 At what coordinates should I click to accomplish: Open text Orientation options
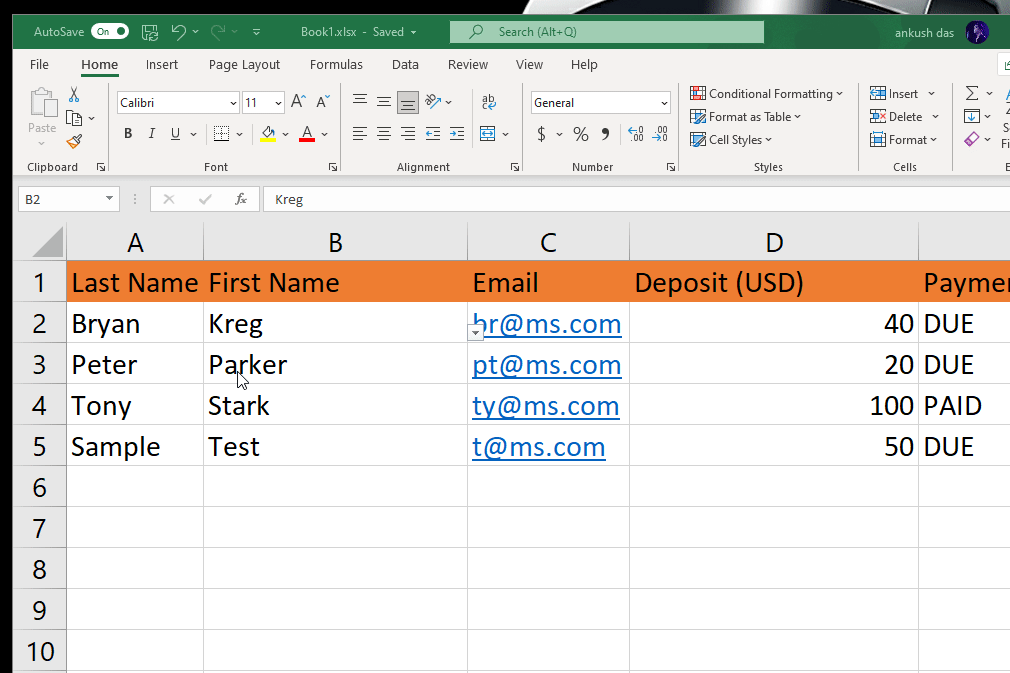pos(438,101)
